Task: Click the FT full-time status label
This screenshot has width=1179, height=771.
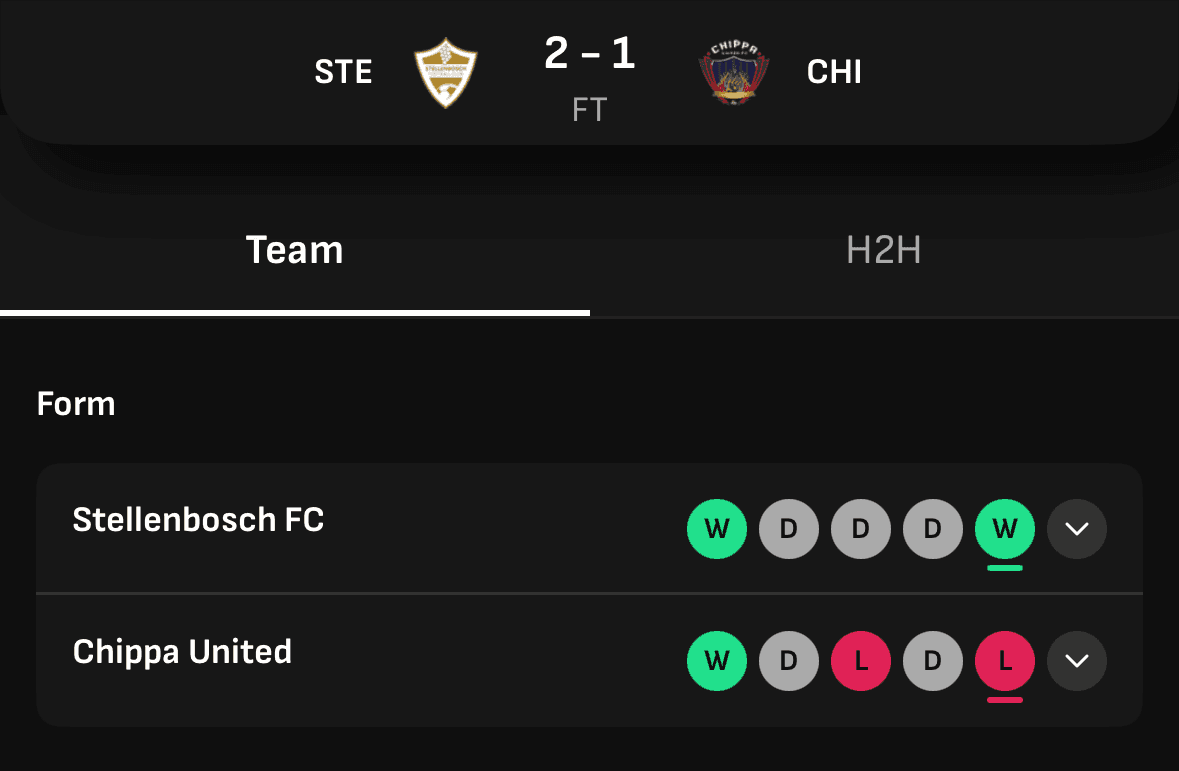Action: pos(590,110)
